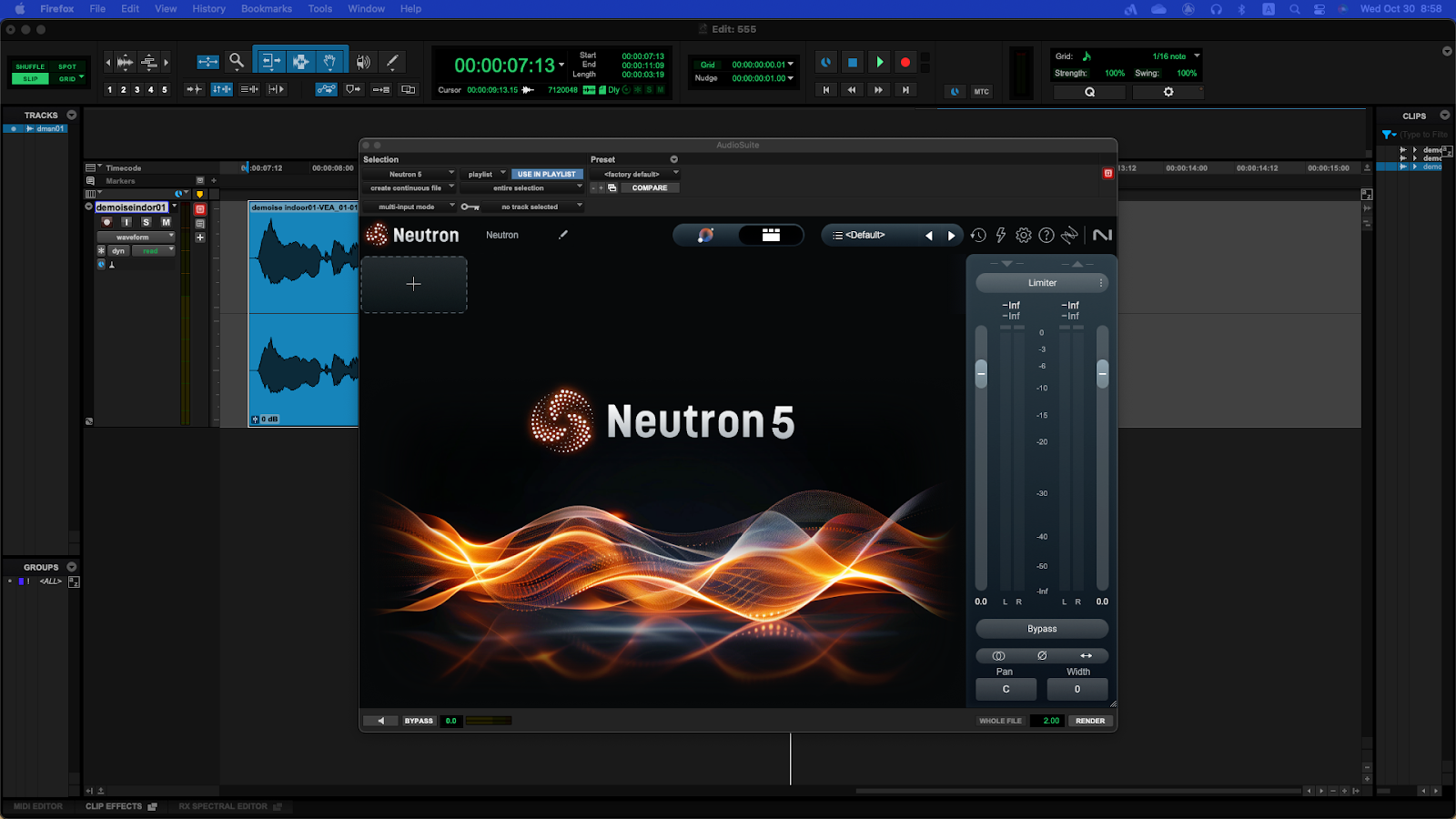Open the Tools menu
Screen dimensions: 1456x819
coord(320,8)
